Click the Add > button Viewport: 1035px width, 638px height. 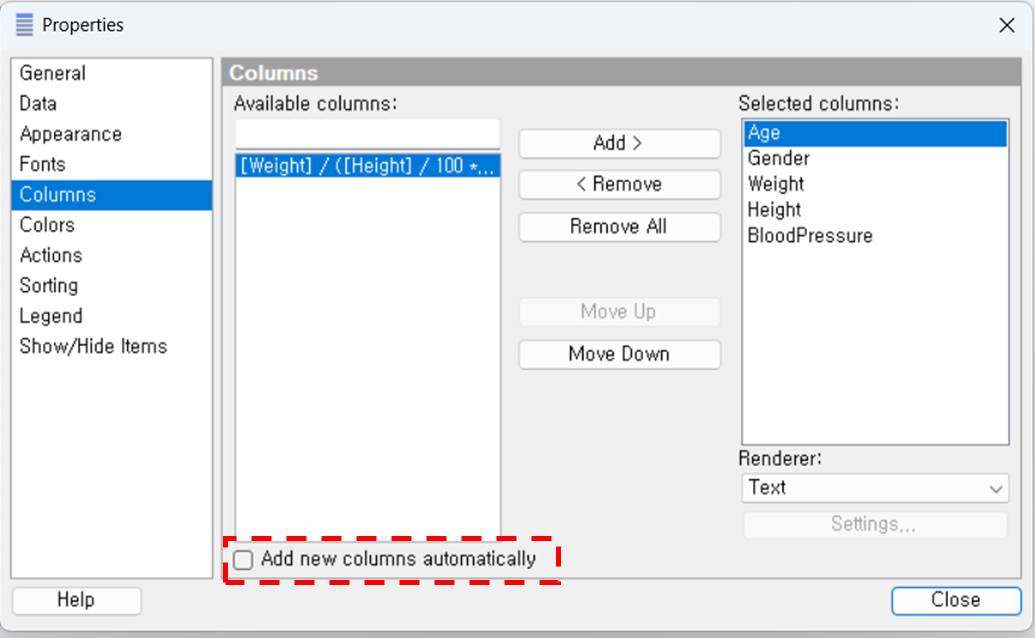(x=619, y=143)
